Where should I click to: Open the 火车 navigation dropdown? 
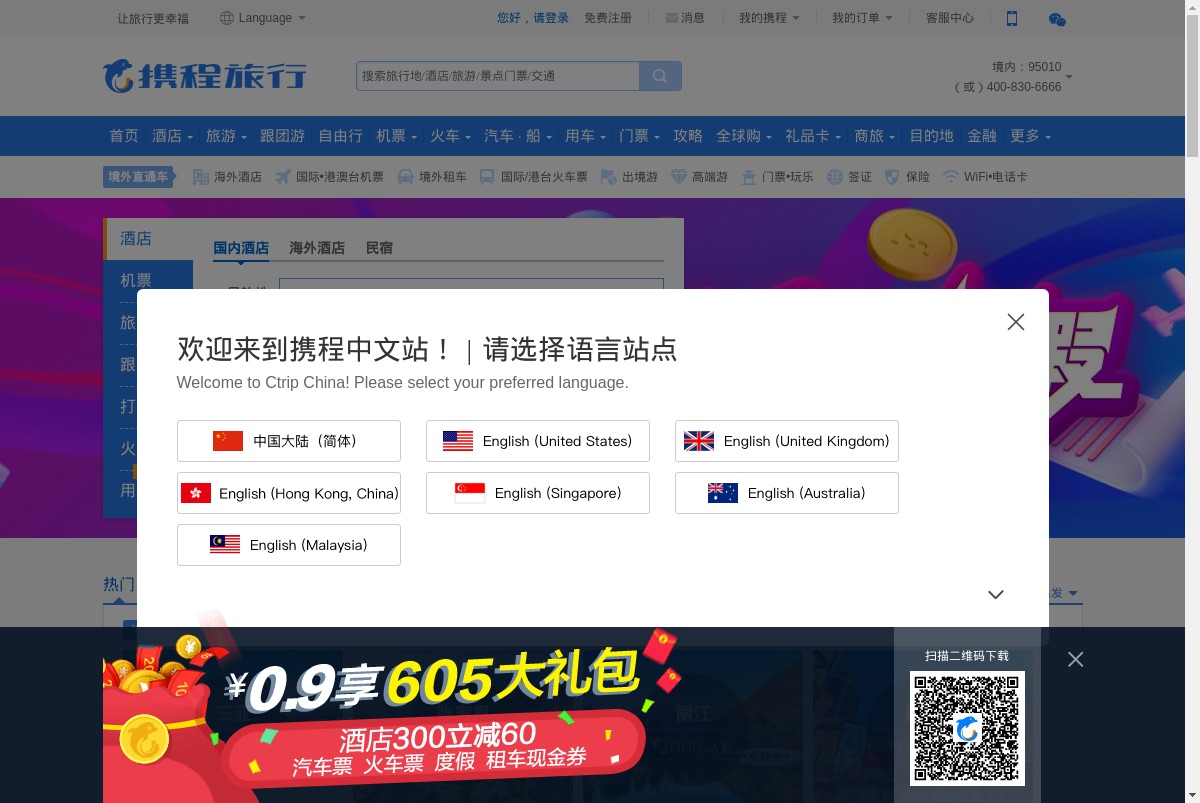pyautogui.click(x=451, y=136)
